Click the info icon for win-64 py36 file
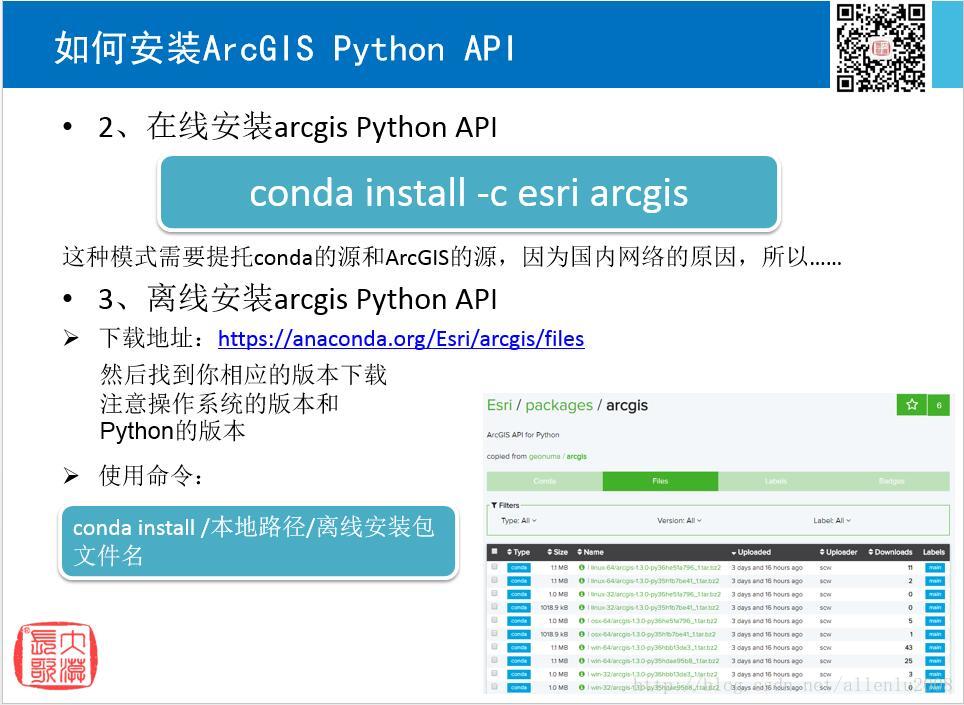This screenshot has width=964, height=705. [x=582, y=647]
